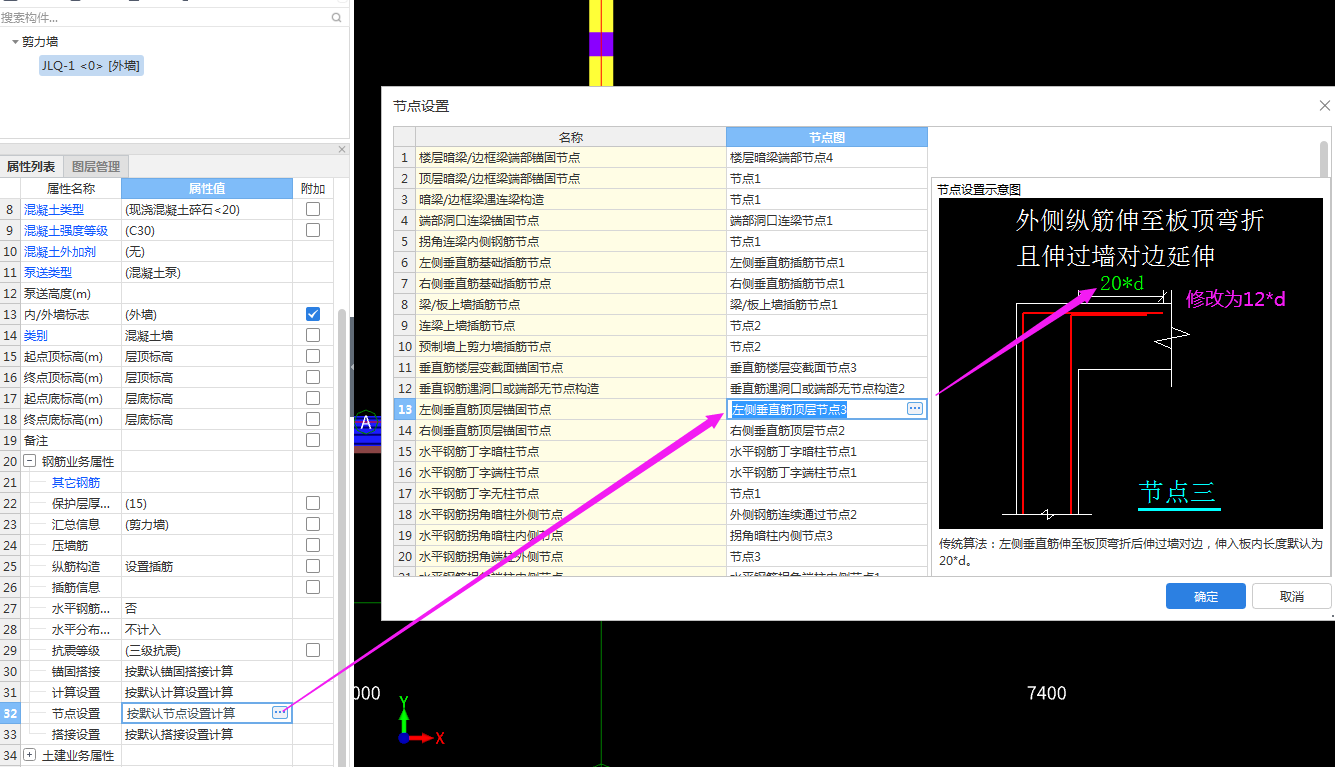Toggle the 混凝土强度等级 附加 checkbox
Image resolution: width=1335 pixels, height=767 pixels.
point(313,230)
